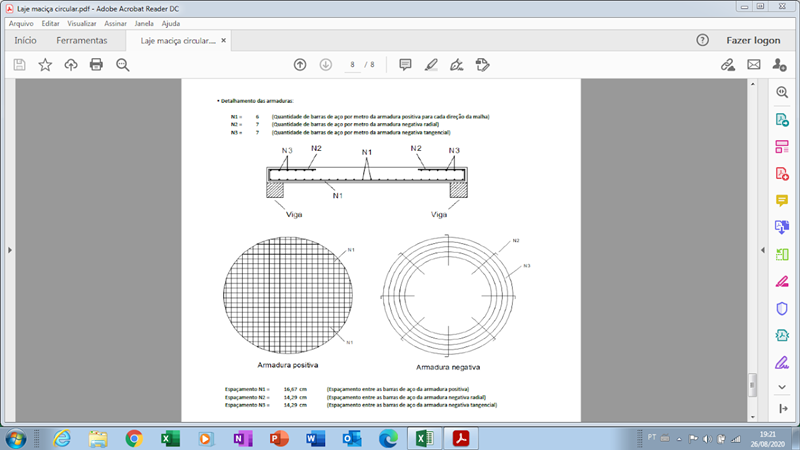Open the Ajuda menu

point(170,23)
